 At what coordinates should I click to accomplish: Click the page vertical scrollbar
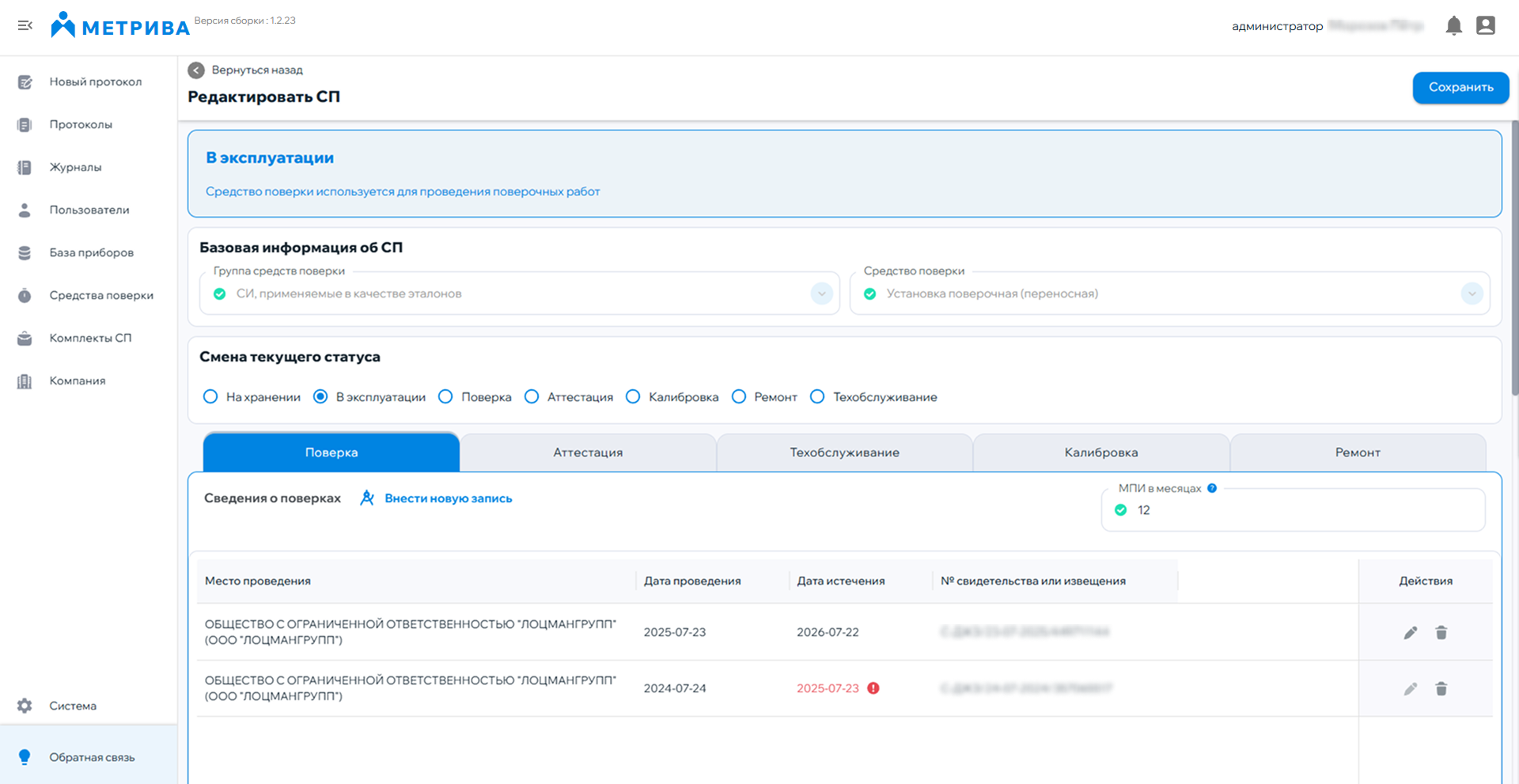coord(1514,261)
